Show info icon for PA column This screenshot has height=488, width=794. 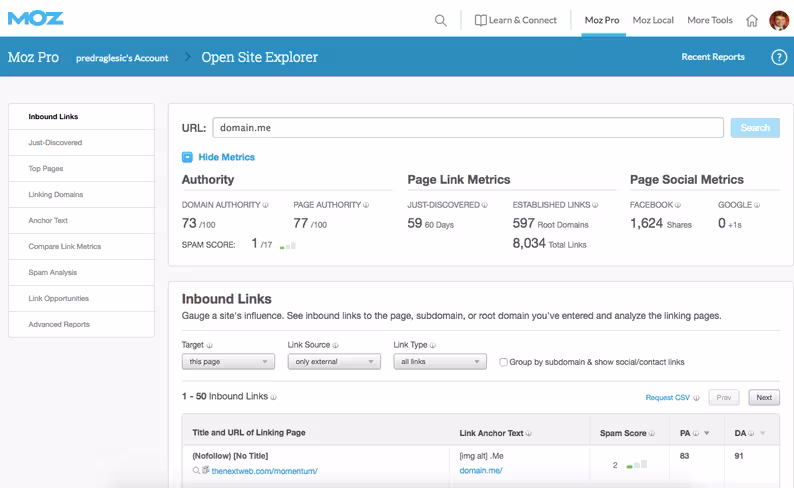pyautogui.click(x=696, y=433)
